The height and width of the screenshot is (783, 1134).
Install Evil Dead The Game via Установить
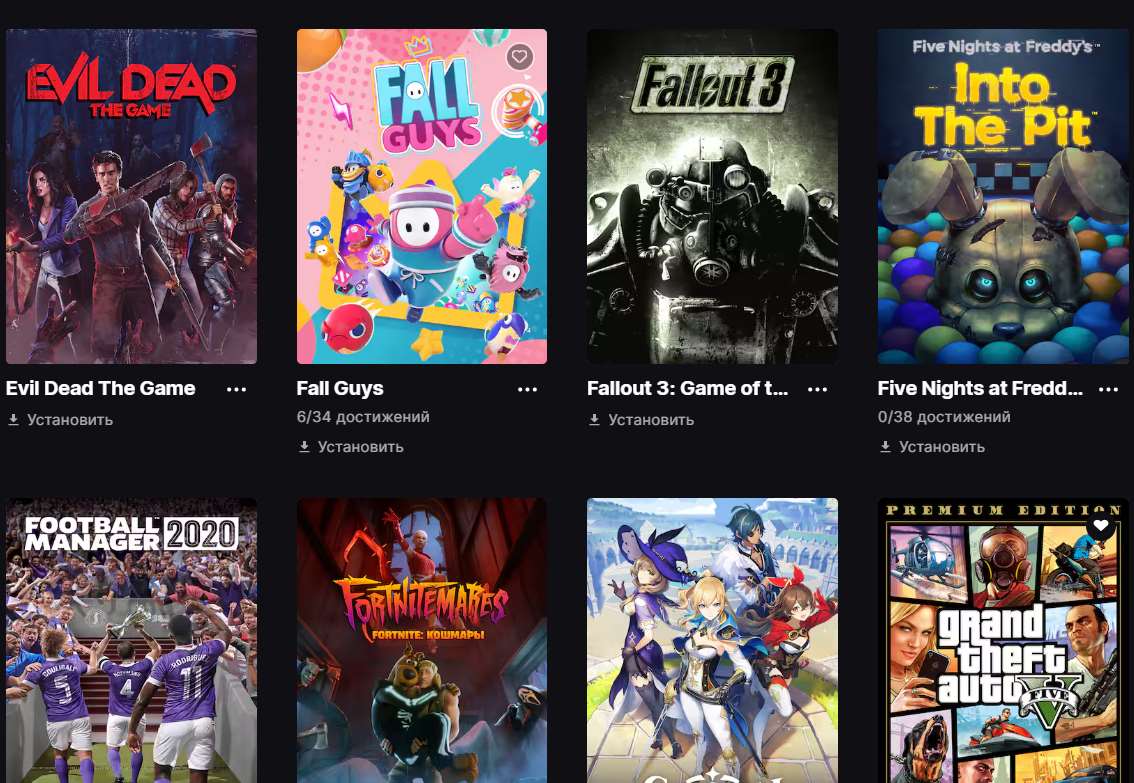coord(70,419)
